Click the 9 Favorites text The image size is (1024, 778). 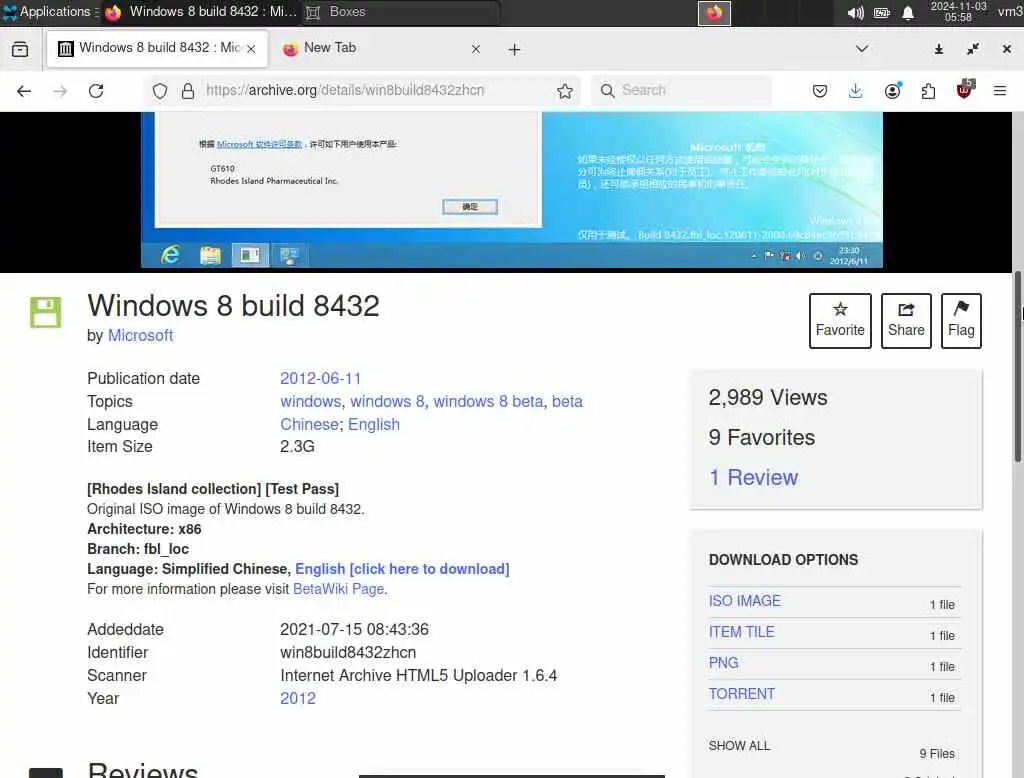pyautogui.click(x=761, y=438)
